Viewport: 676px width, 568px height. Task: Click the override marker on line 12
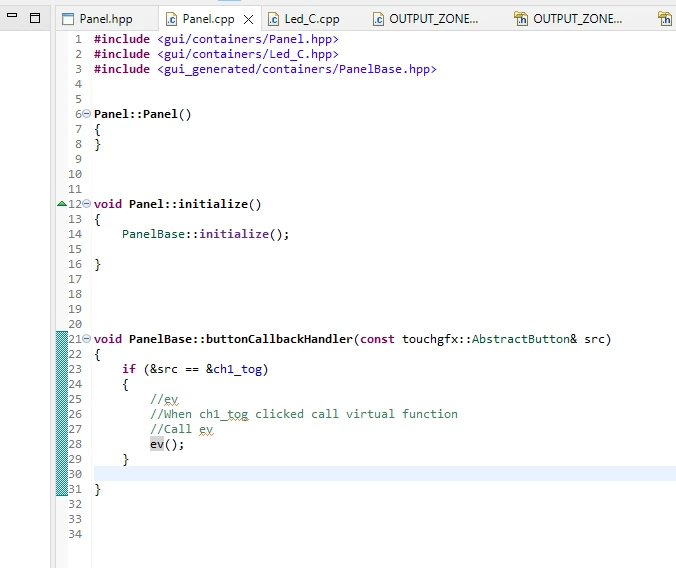[62, 204]
